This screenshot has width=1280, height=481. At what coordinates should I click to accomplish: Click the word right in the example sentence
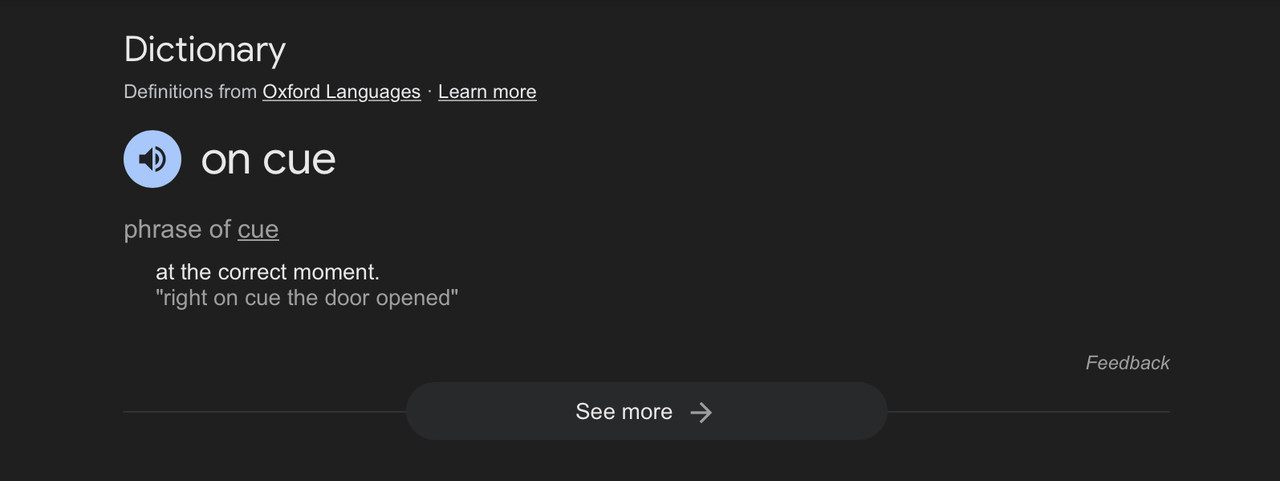click(185, 298)
